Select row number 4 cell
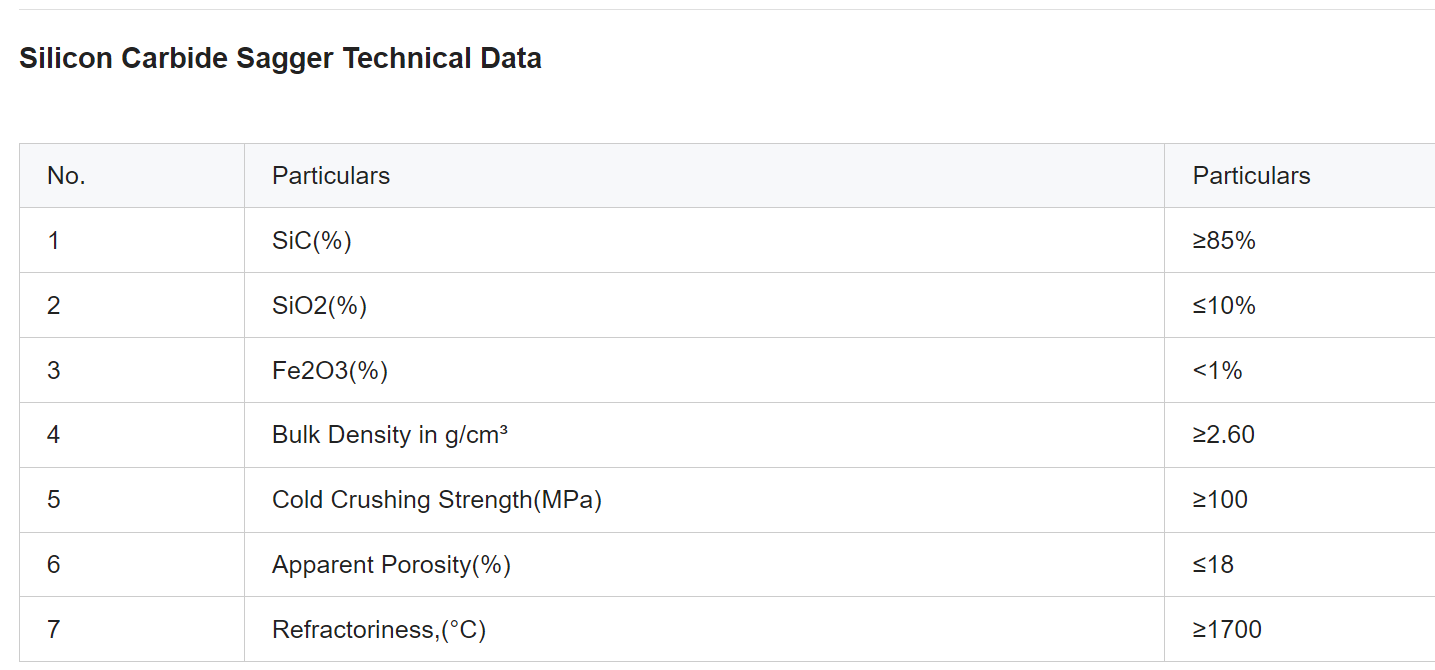The width and height of the screenshot is (1435, 670). pyautogui.click(x=132, y=436)
